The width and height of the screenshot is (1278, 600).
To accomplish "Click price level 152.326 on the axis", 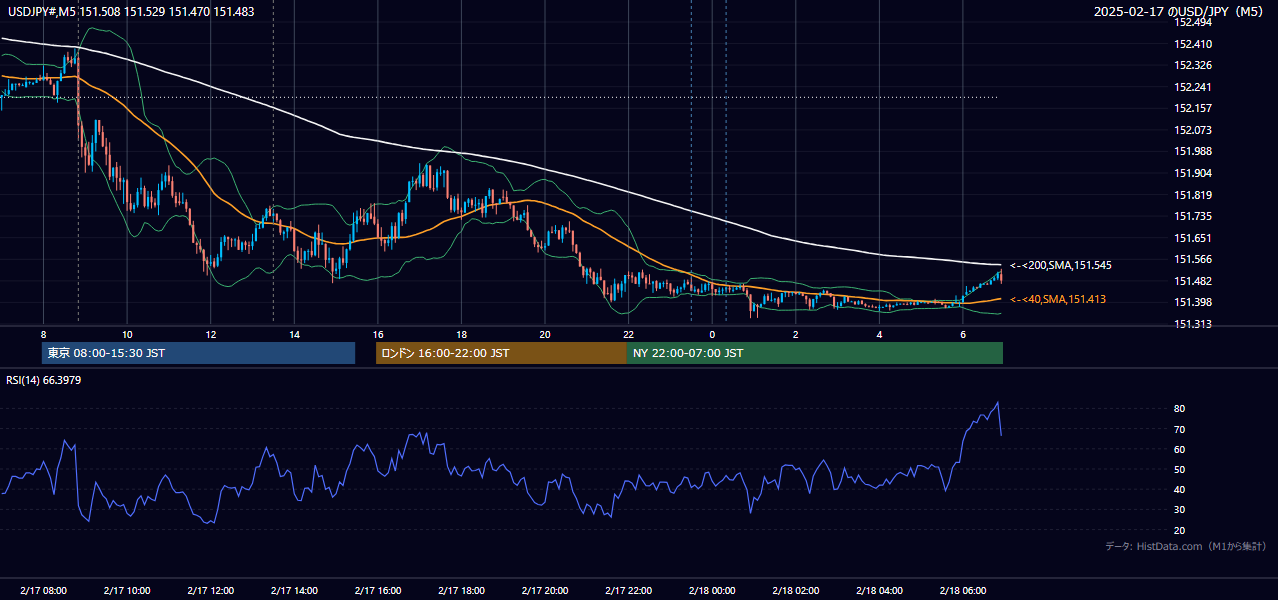I will [1193, 65].
